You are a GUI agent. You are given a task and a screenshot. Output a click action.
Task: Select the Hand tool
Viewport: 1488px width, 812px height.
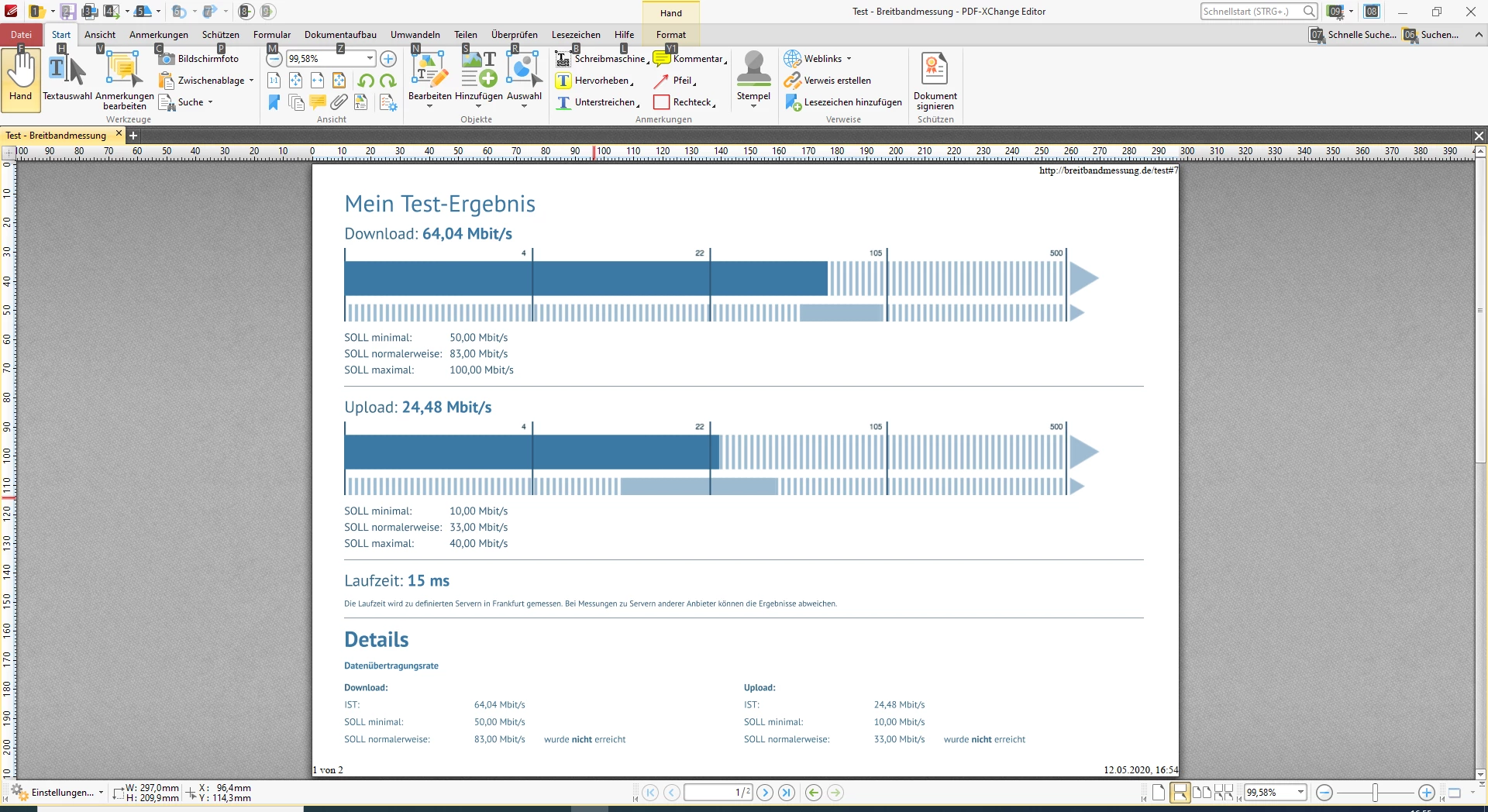pyautogui.click(x=21, y=77)
